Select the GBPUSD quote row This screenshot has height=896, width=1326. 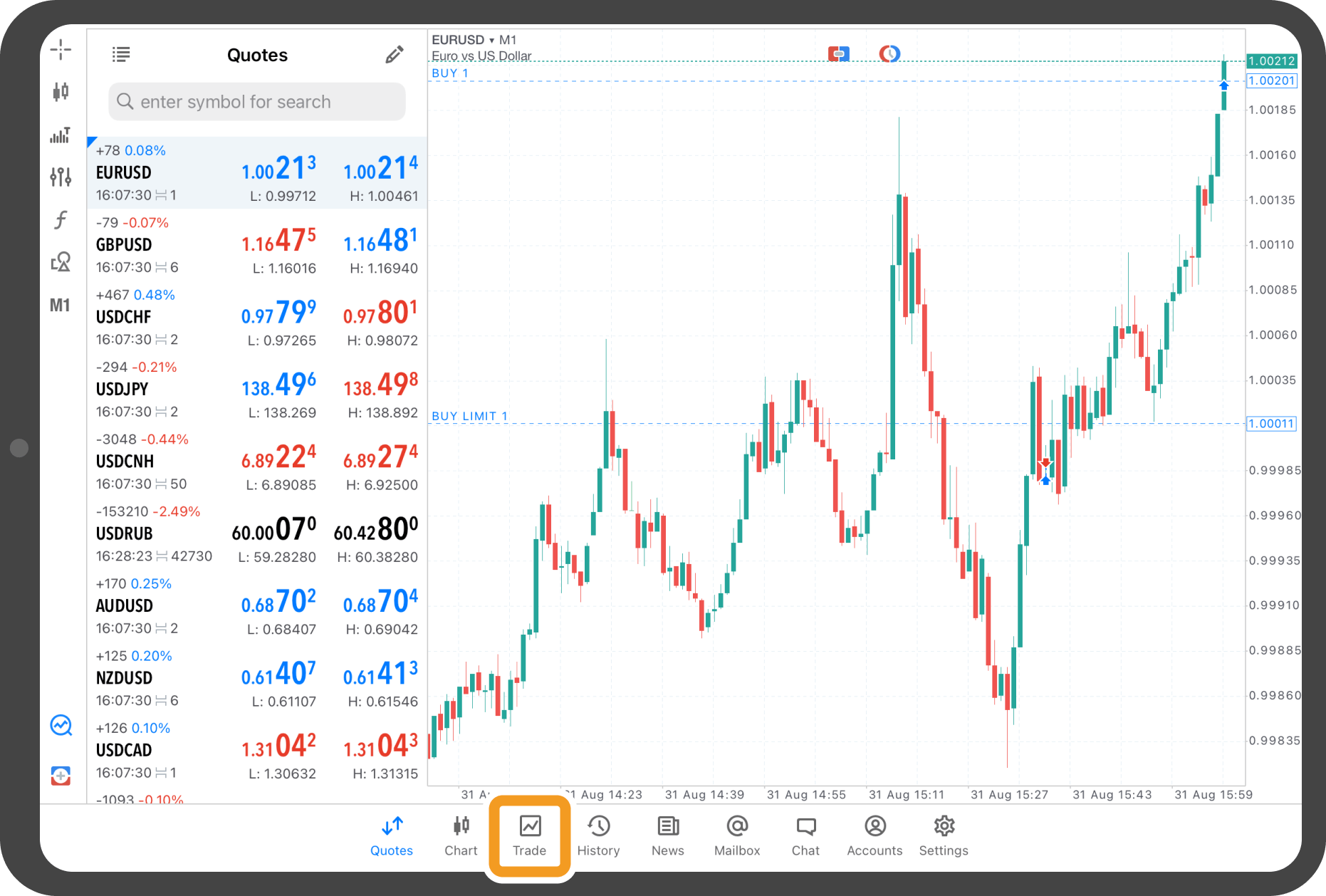(x=257, y=245)
